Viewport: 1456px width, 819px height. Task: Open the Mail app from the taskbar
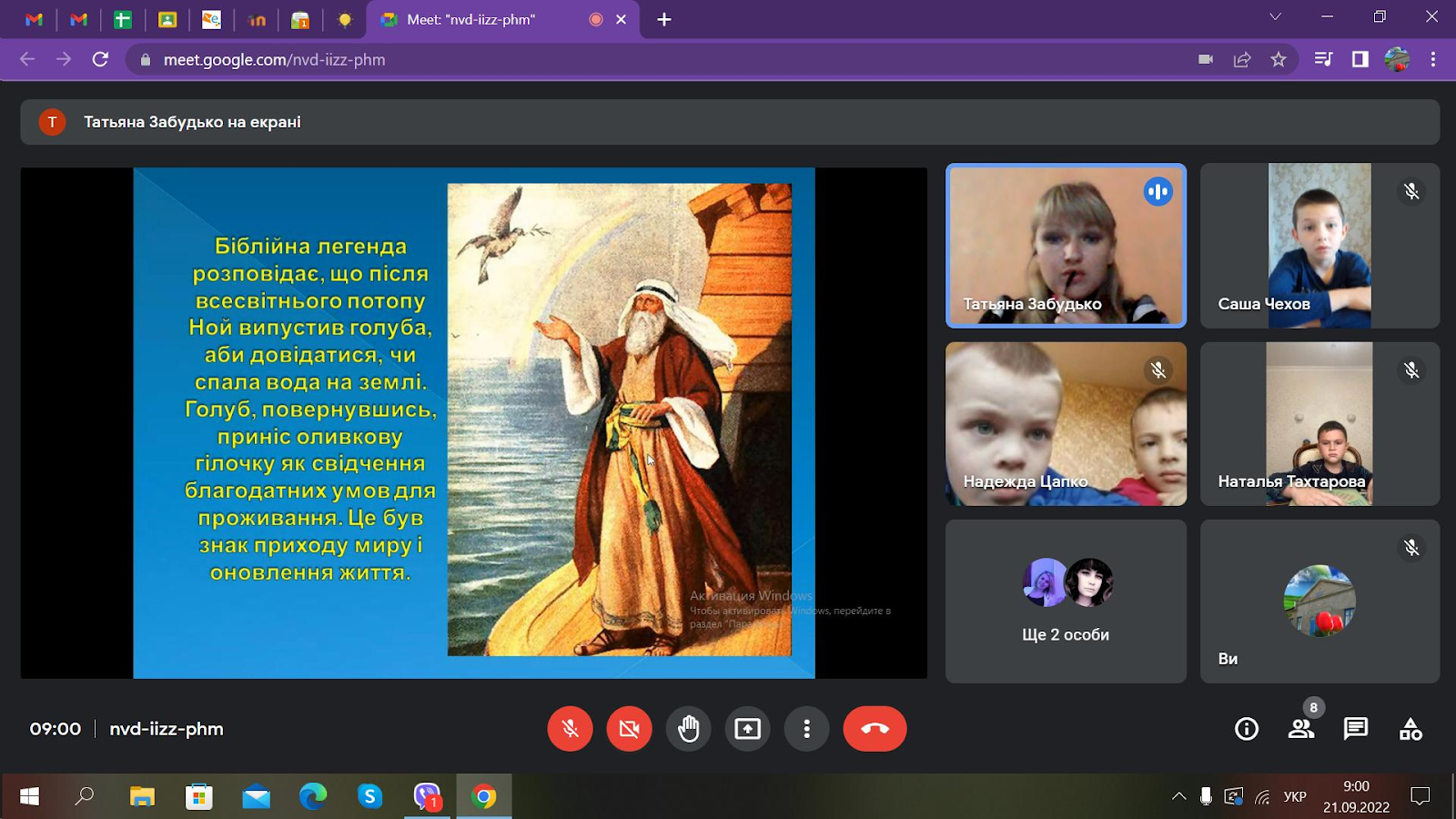pos(256,796)
